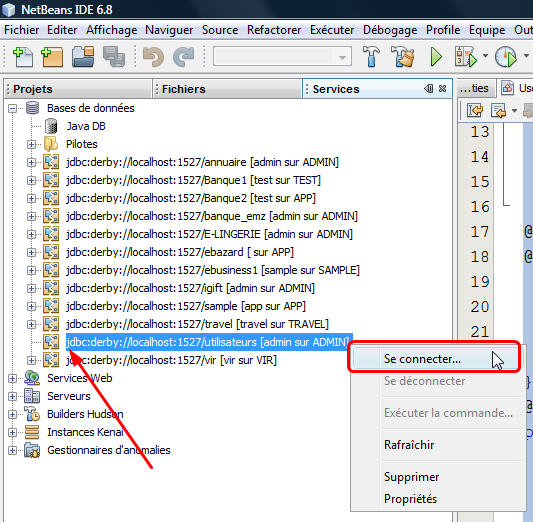Expand the Builders Hudson node
Image resolution: width=533 pixels, height=522 pixels.
pyautogui.click(x=13, y=414)
